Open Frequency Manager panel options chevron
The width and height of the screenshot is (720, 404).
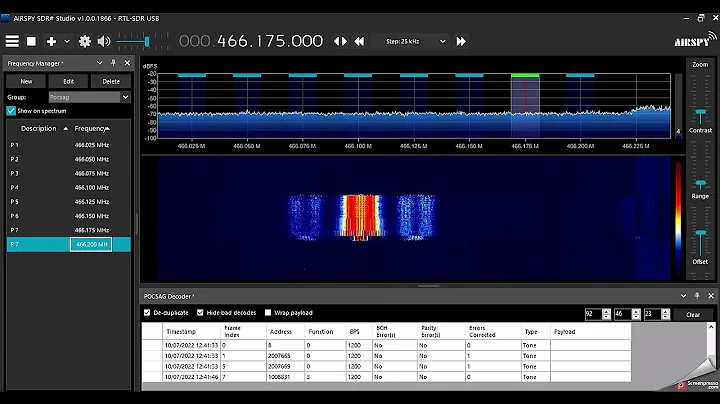pos(99,63)
